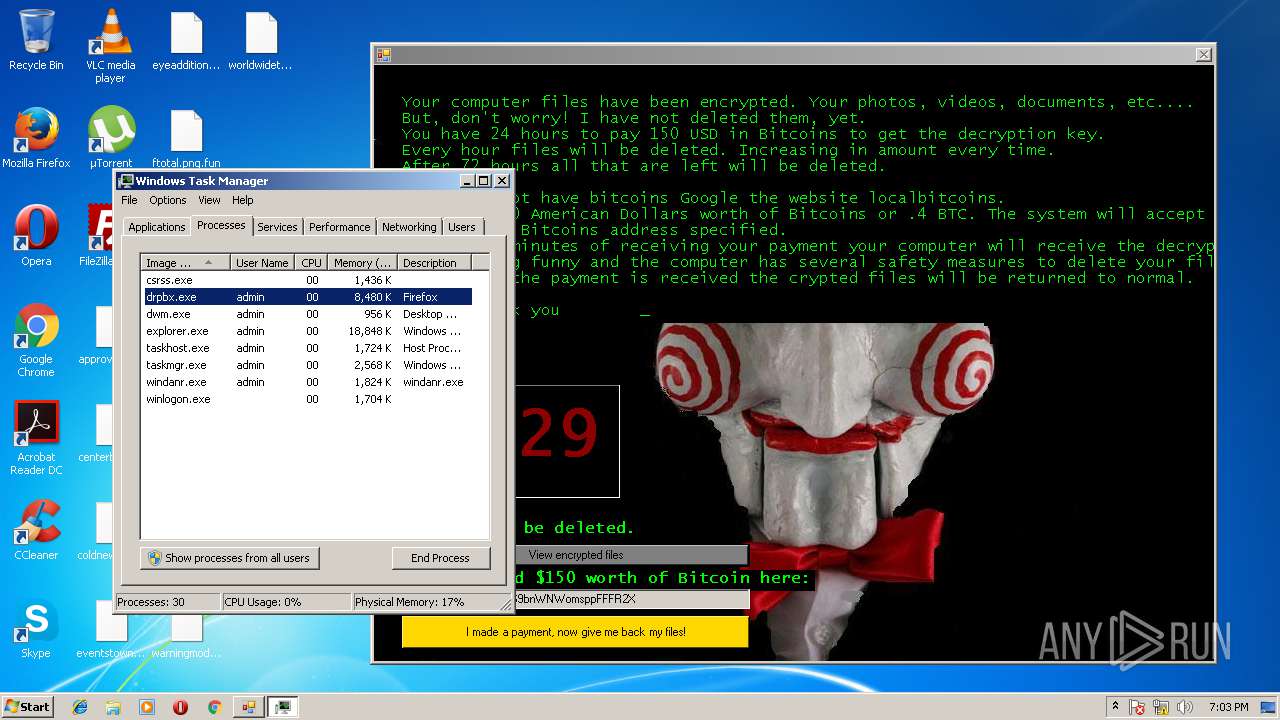Open the File menu in Task Manager

(129, 200)
